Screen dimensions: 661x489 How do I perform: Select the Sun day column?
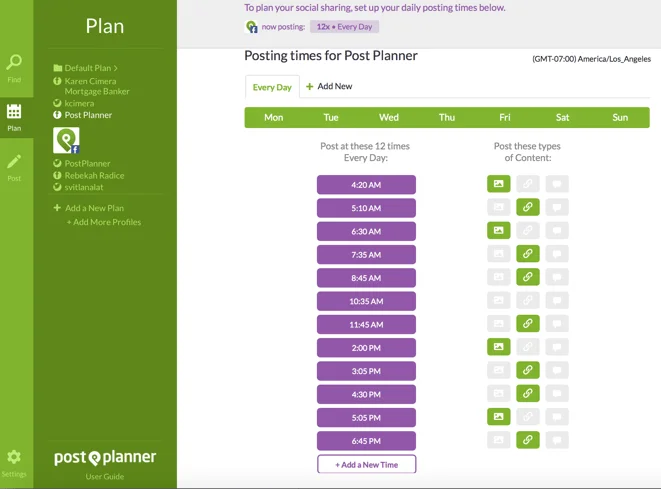[620, 118]
